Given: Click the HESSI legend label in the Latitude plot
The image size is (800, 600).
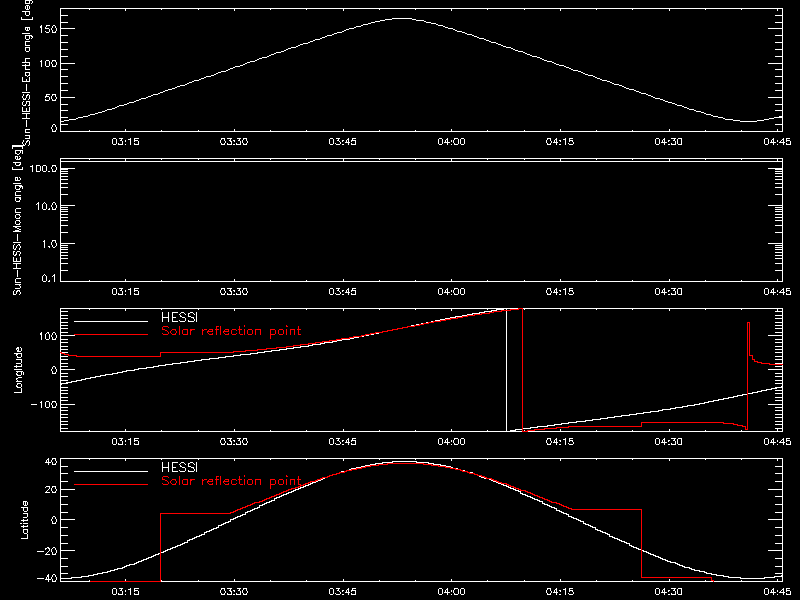Looking at the screenshot, I should pyautogui.click(x=179, y=467).
